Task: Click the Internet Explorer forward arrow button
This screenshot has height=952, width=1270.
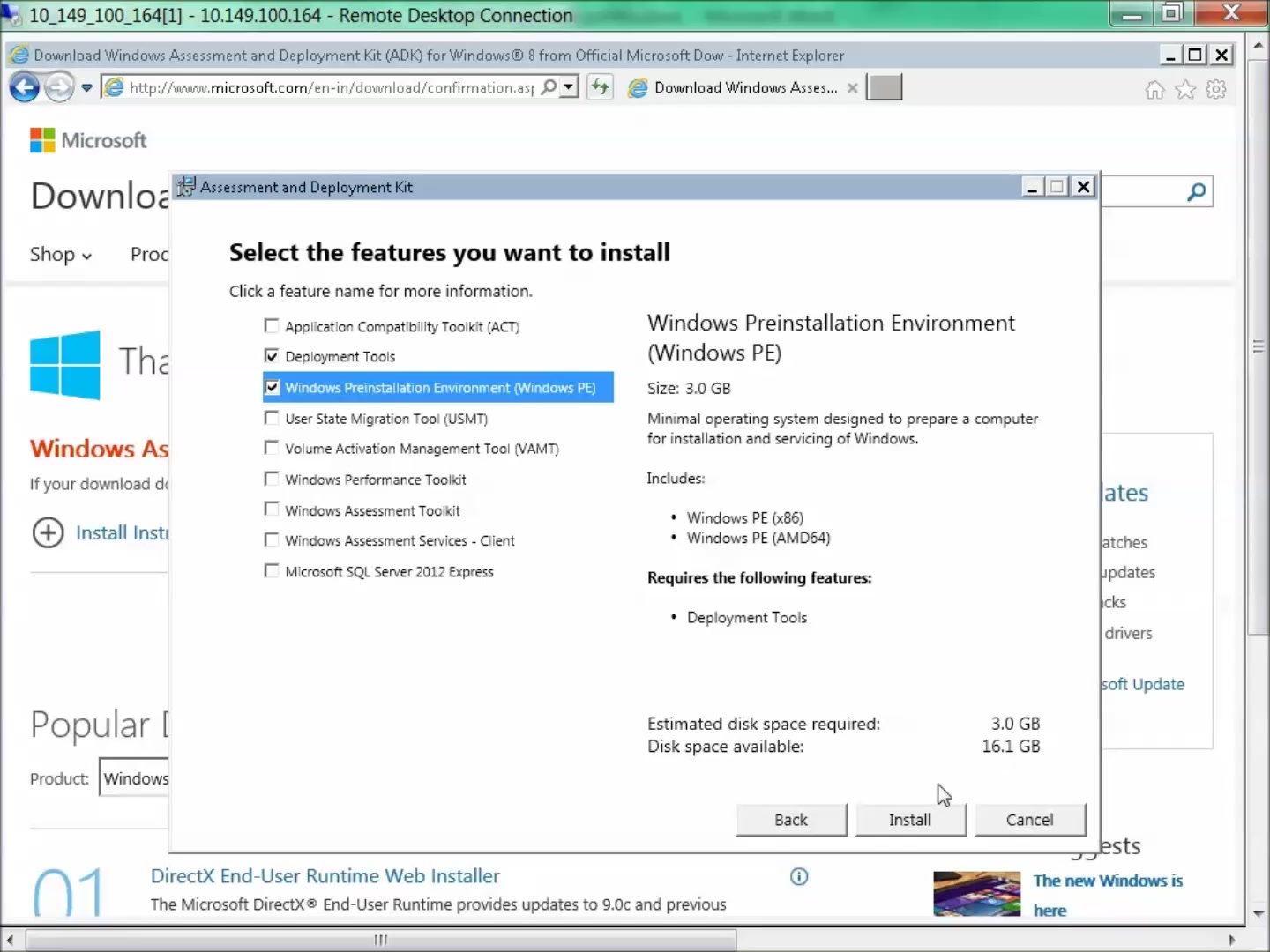Action: 59,87
